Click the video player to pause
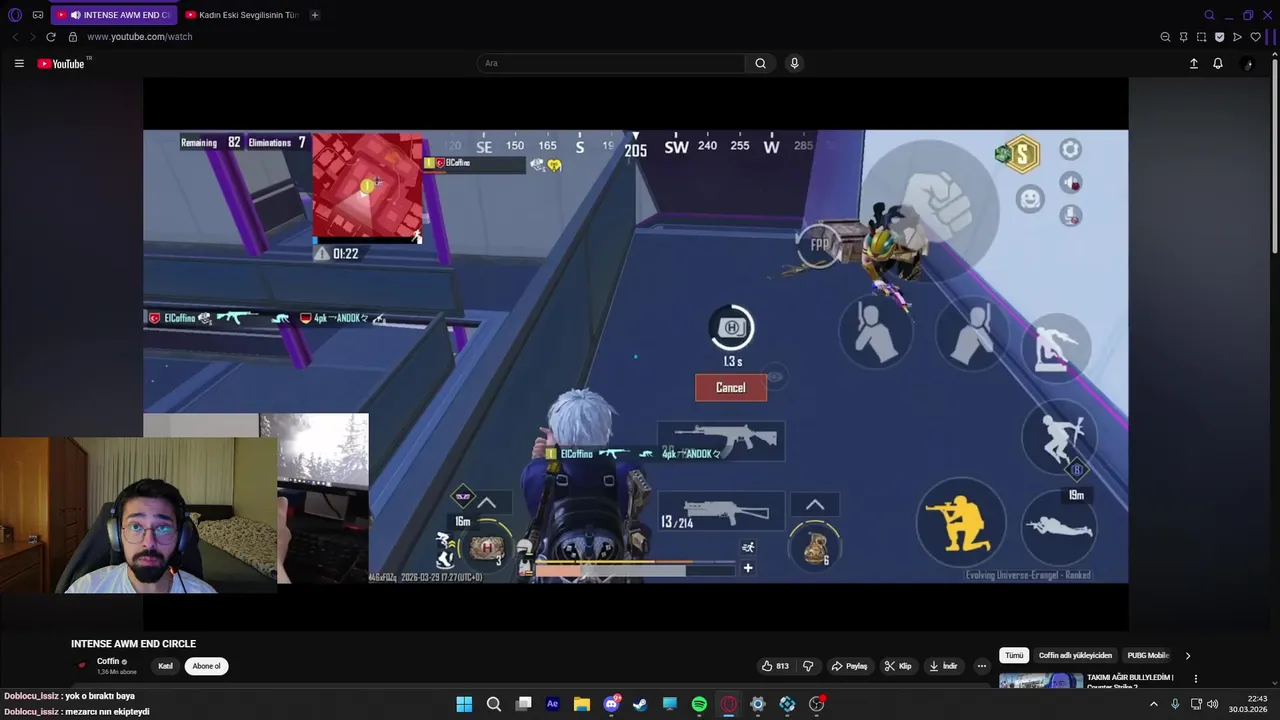Viewport: 1280px width, 720px height. pos(636,355)
